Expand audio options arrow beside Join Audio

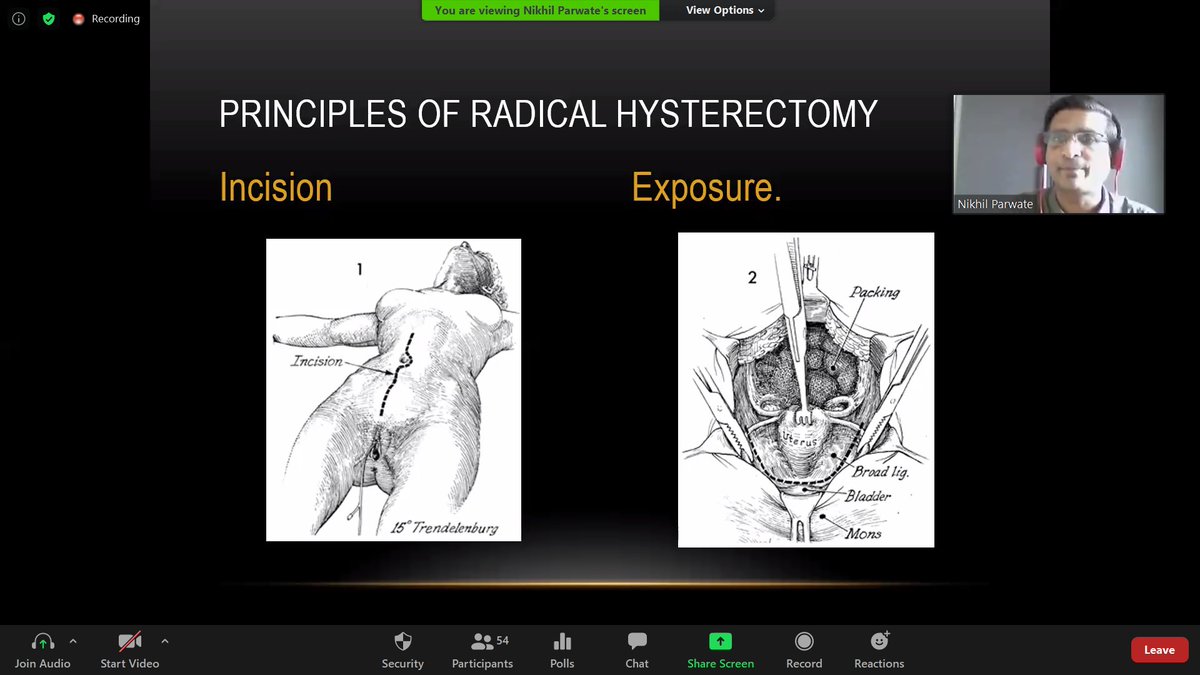coord(73,642)
